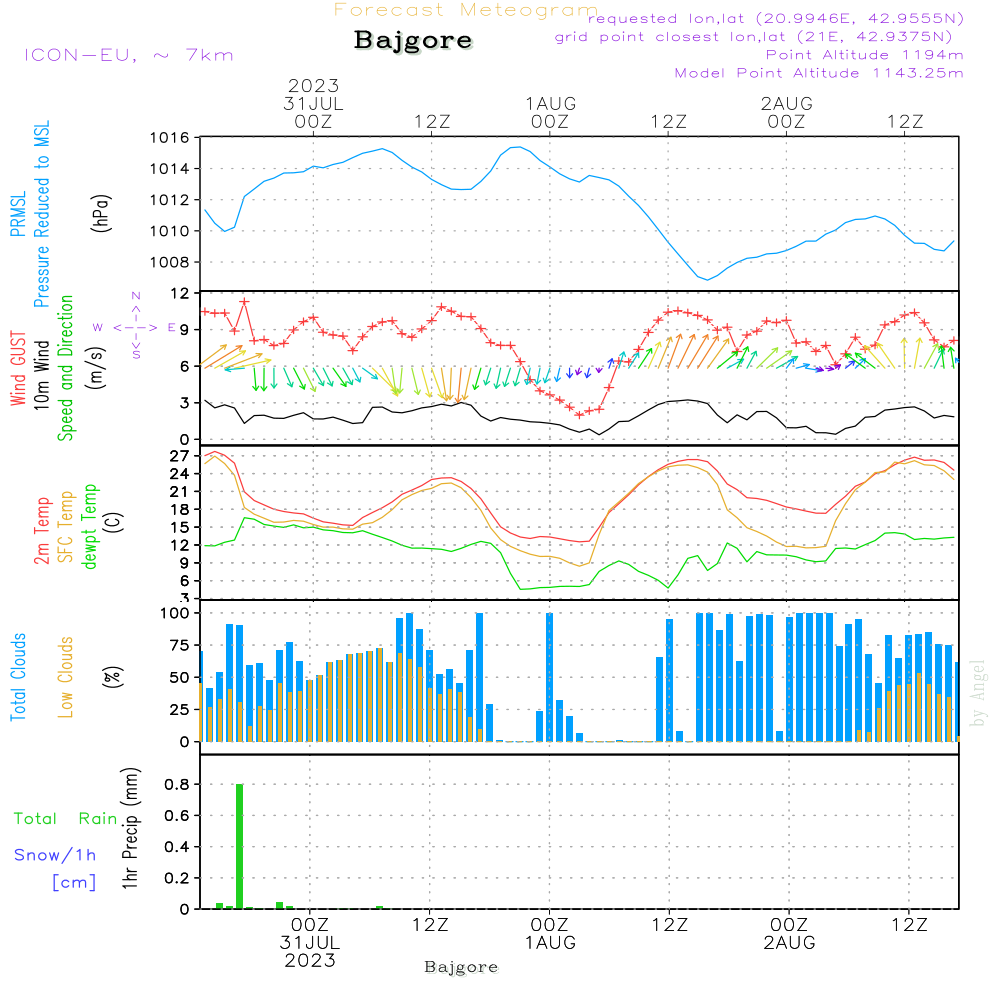Click the '[cm]' snow unit label
The height and width of the screenshot is (1000, 1000).
pyautogui.click(x=74, y=883)
